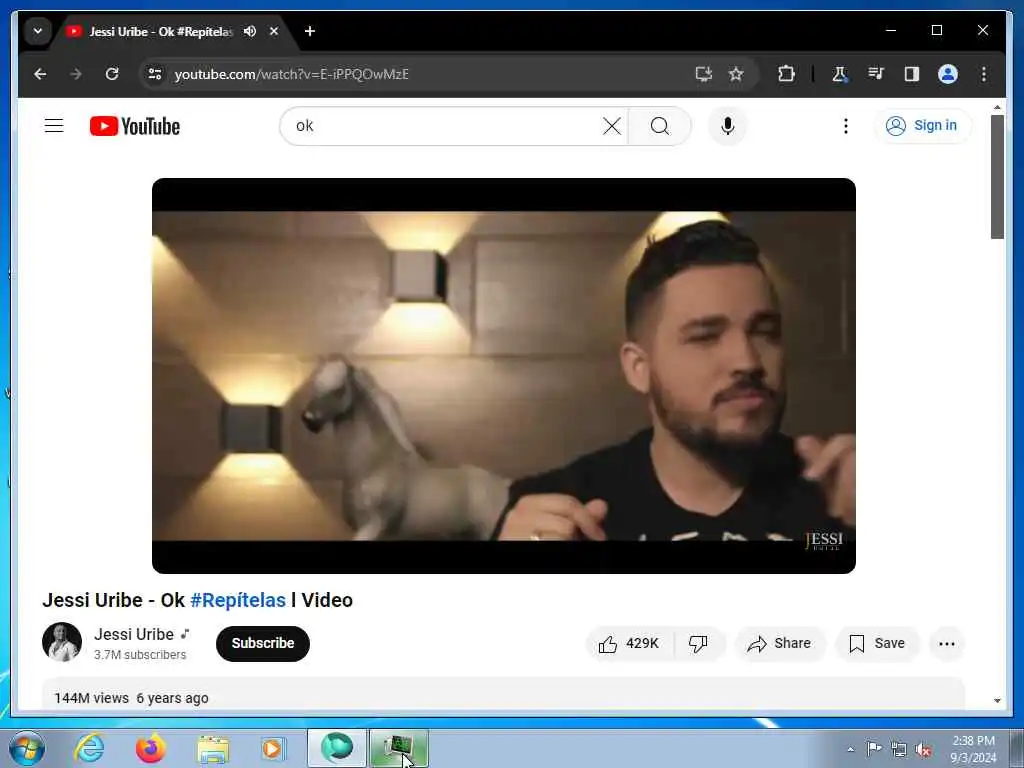Click the magnifier search button

point(660,126)
